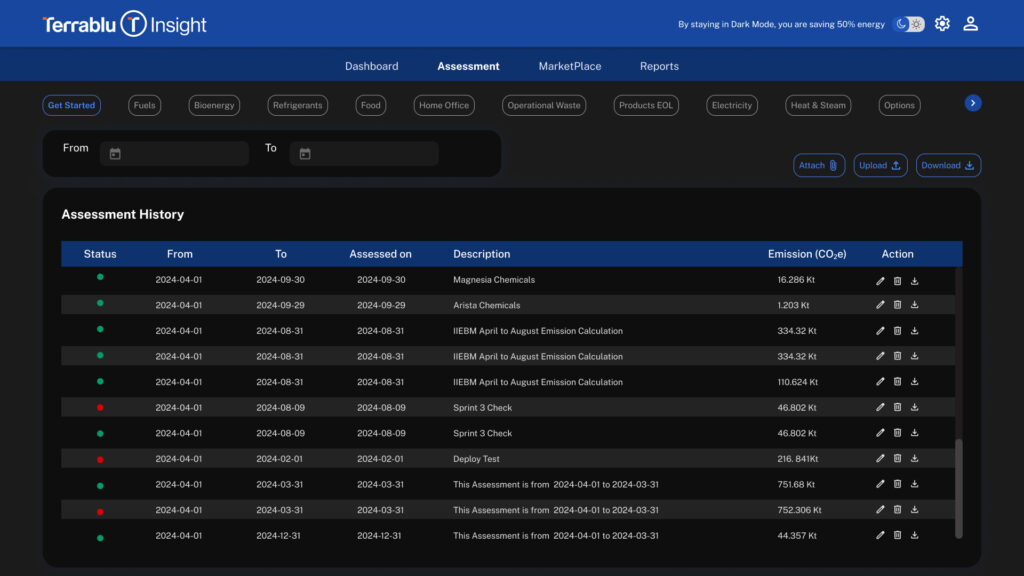Download the 16.286 Kt assessment
Screen dimensions: 1024x576
[x=914, y=280]
